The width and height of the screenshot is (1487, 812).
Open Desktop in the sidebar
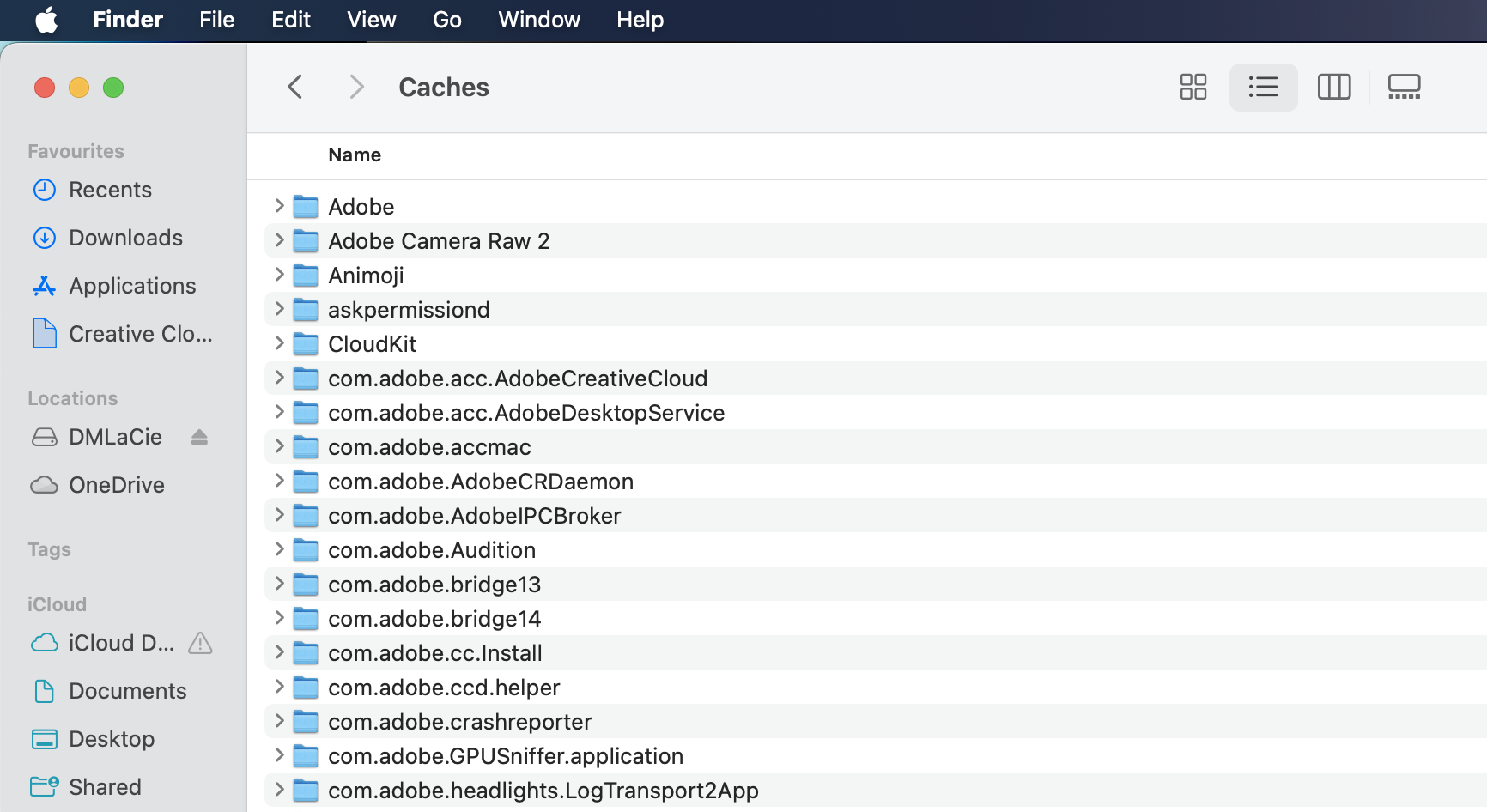112,739
